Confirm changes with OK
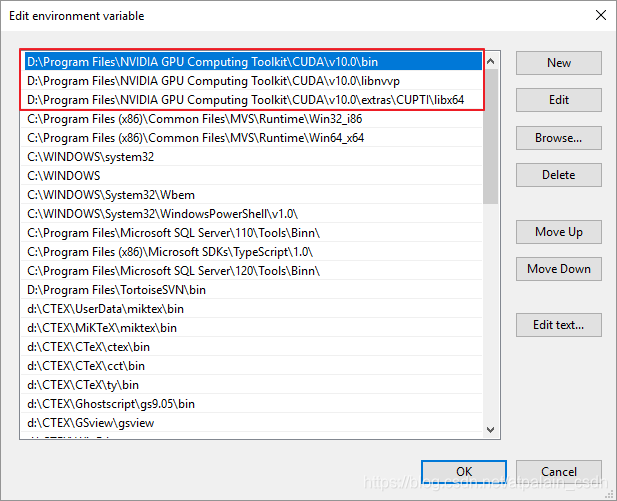This screenshot has height=501, width=617. coord(464,471)
